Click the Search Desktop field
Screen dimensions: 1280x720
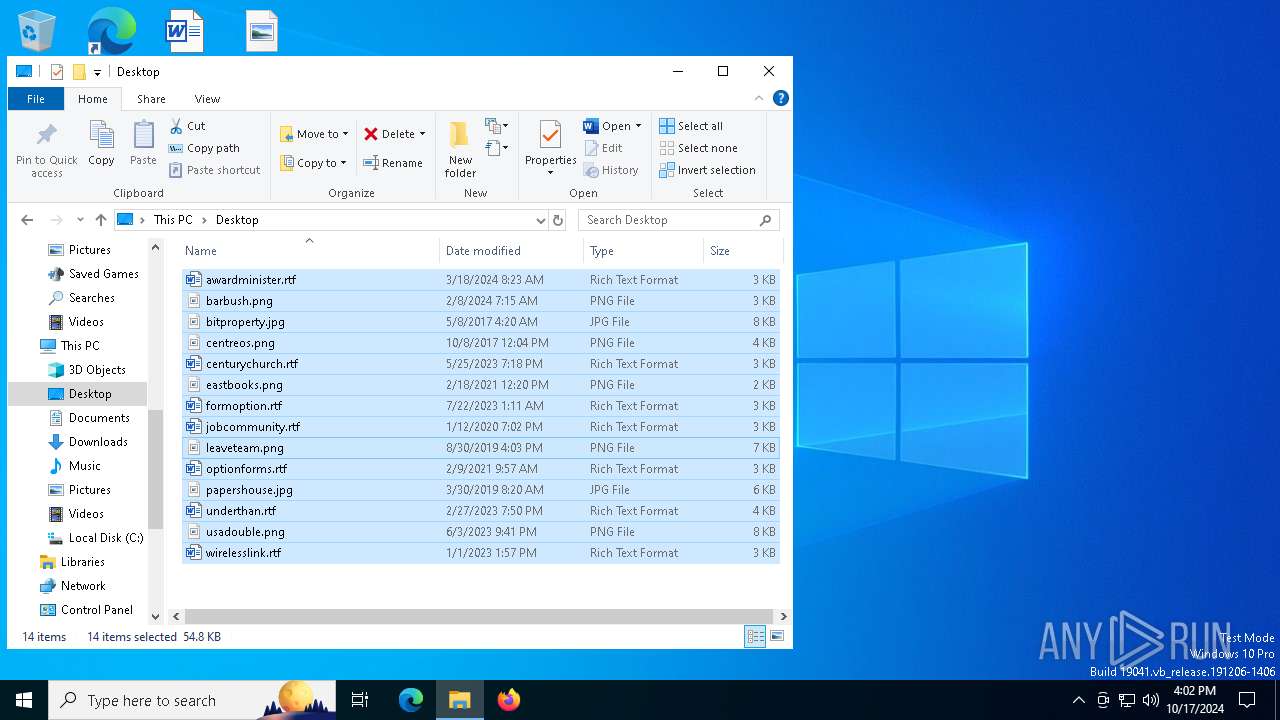pos(678,220)
